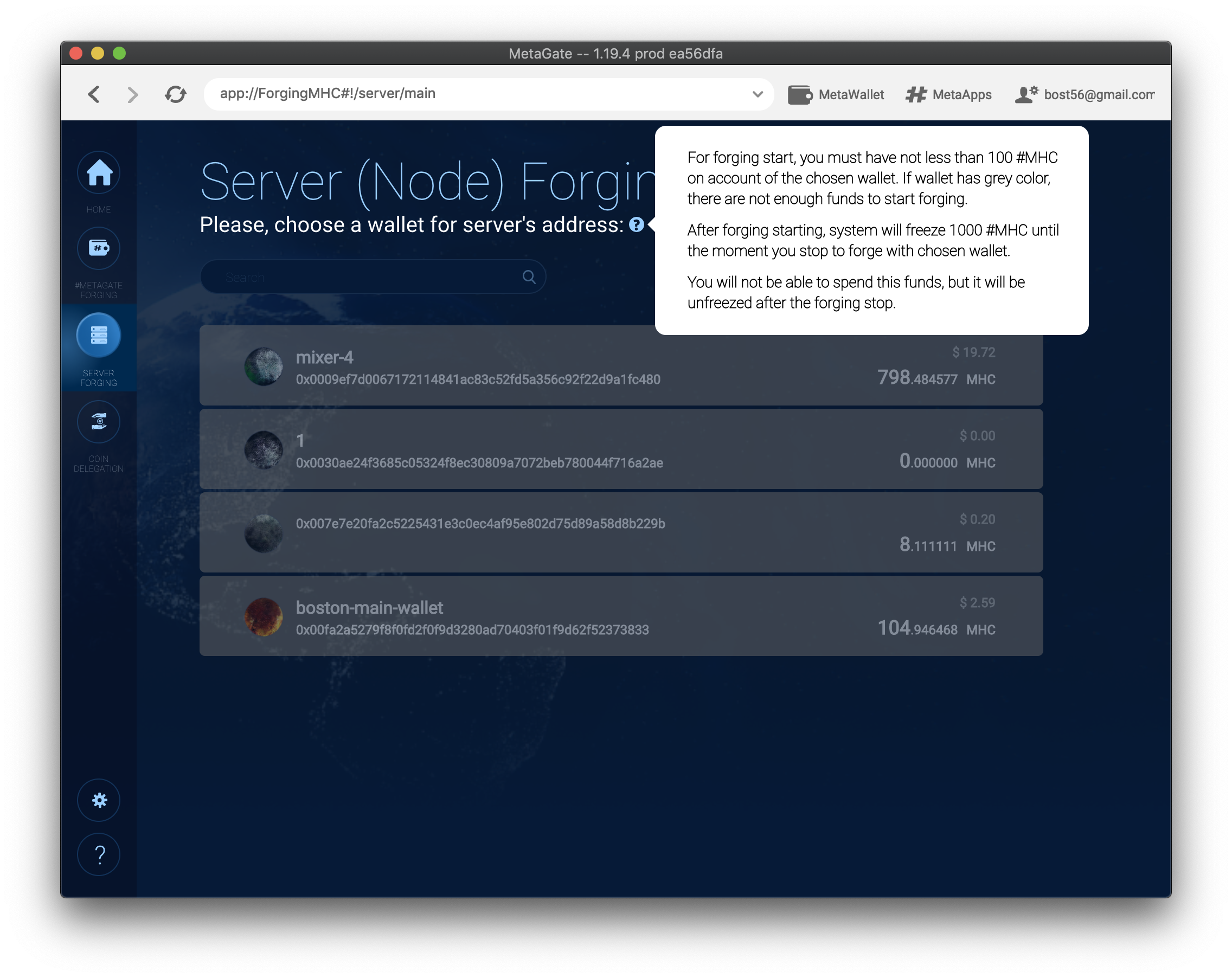This screenshot has height=978, width=1232.
Task: Select the wallet named 1
Action: tap(620, 449)
